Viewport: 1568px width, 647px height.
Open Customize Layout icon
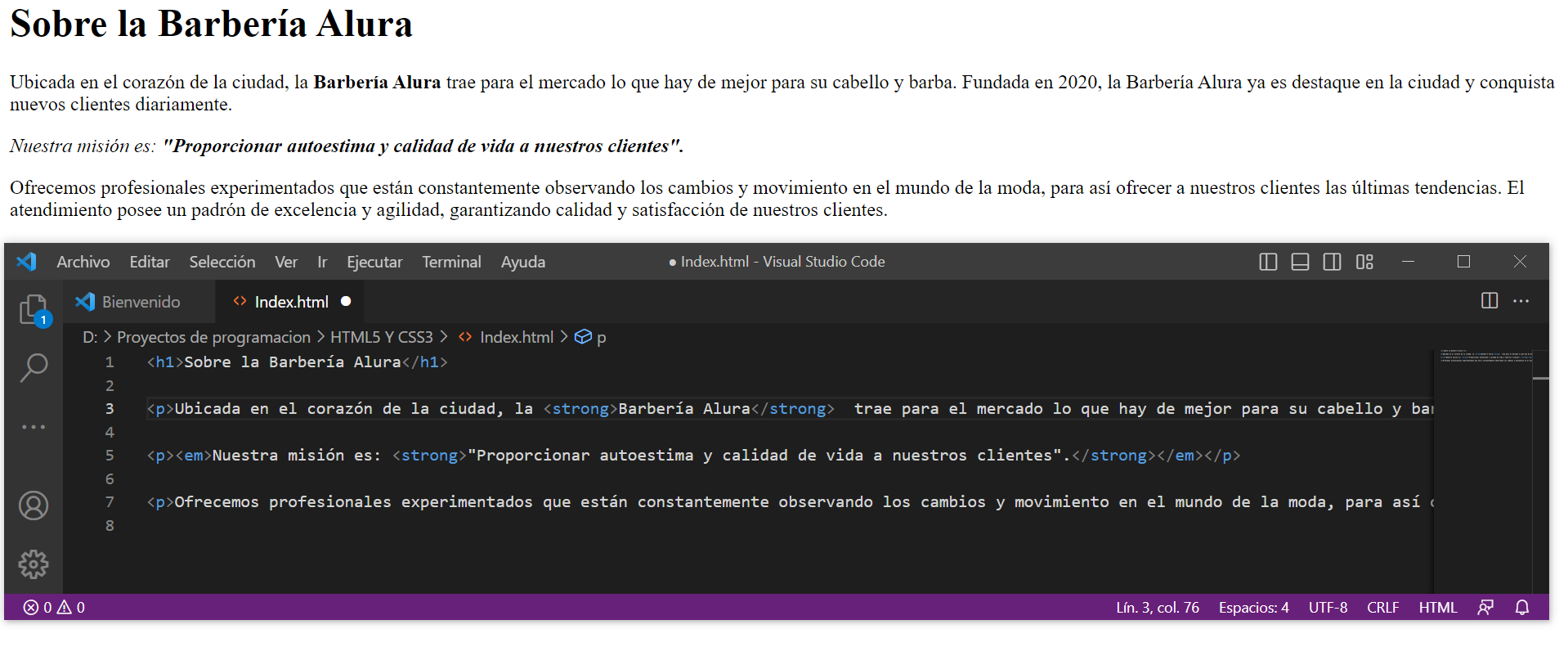click(1364, 262)
